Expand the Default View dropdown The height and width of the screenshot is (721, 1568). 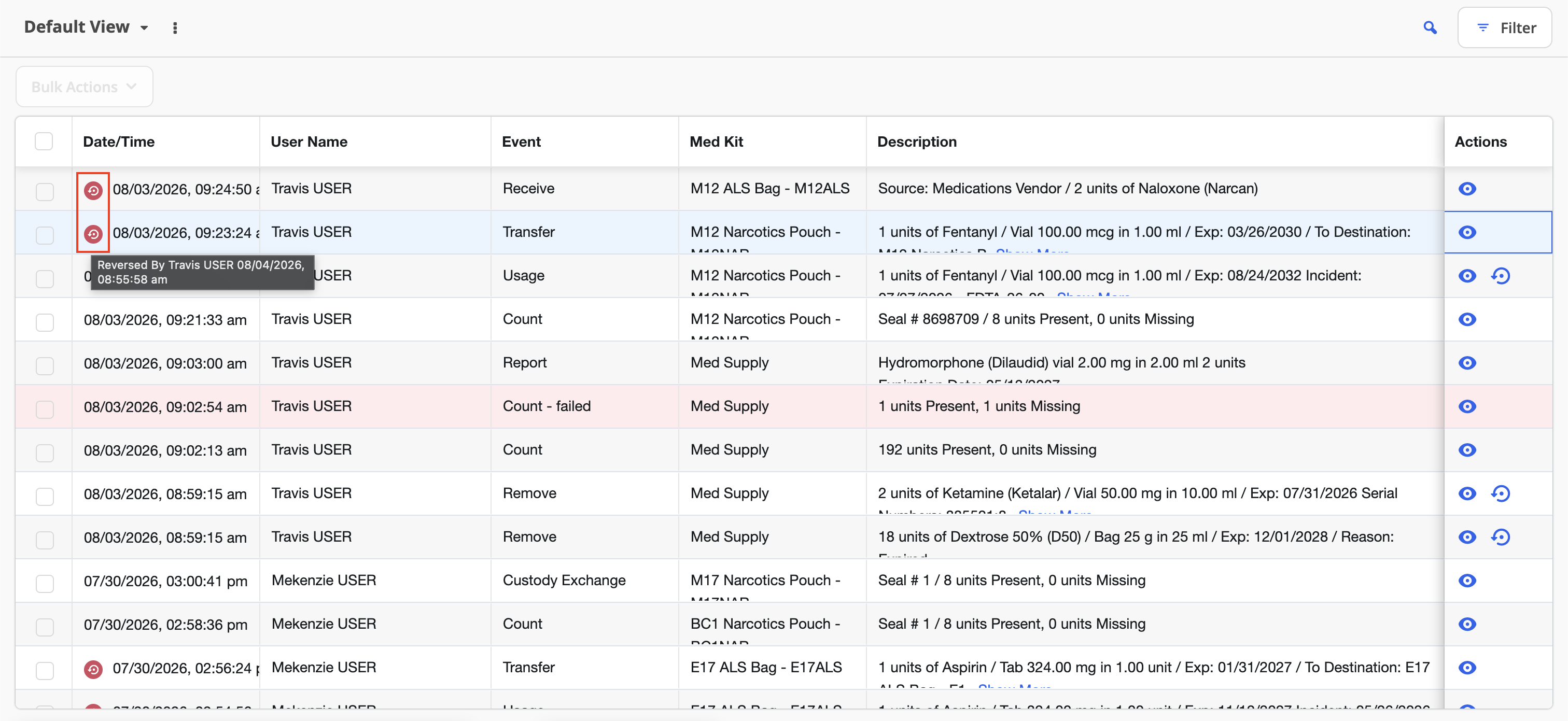click(x=87, y=27)
